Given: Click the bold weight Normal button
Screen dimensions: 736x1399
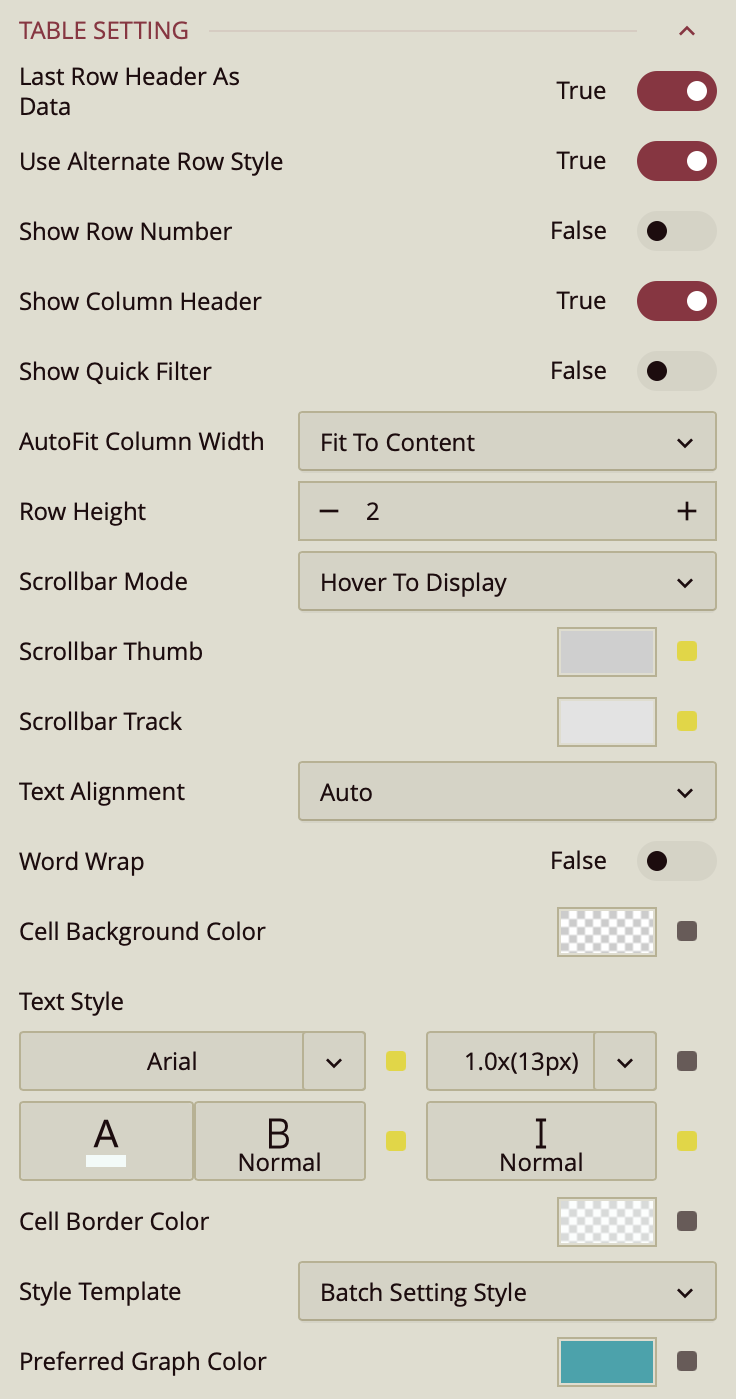Looking at the screenshot, I should (x=279, y=1141).
